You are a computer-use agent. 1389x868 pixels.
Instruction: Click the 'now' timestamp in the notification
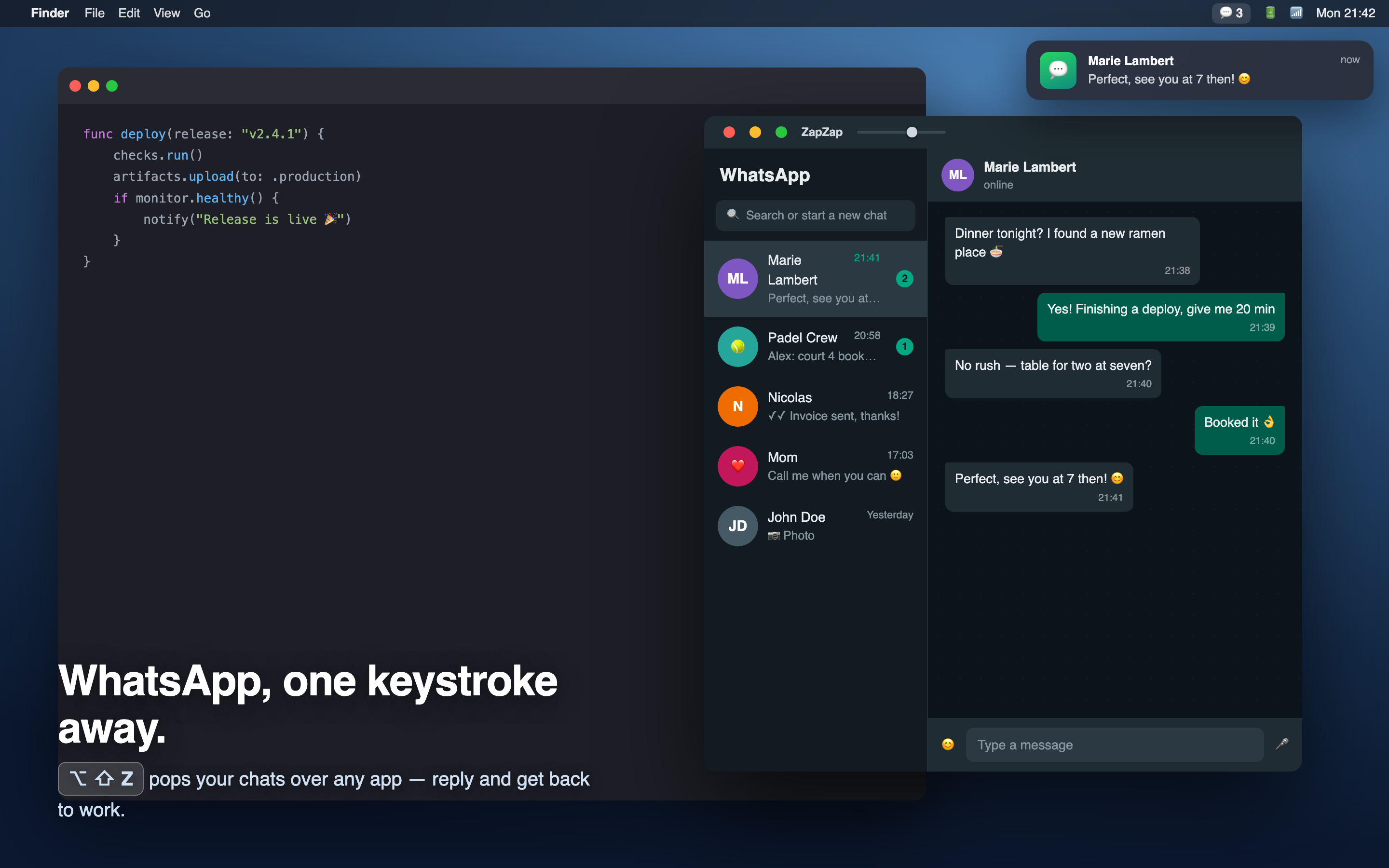coord(1350,60)
